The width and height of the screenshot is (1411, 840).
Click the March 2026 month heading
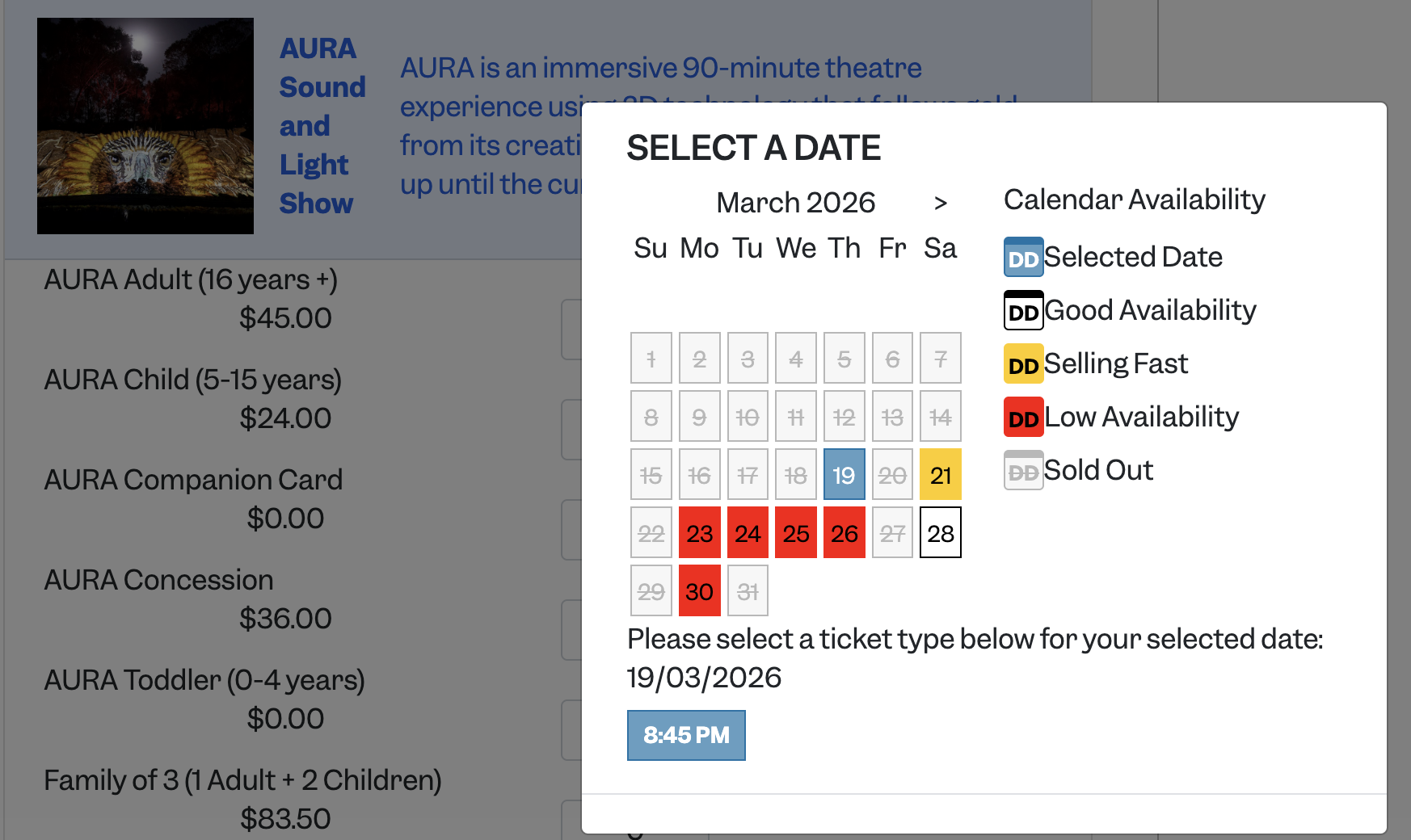tap(795, 203)
